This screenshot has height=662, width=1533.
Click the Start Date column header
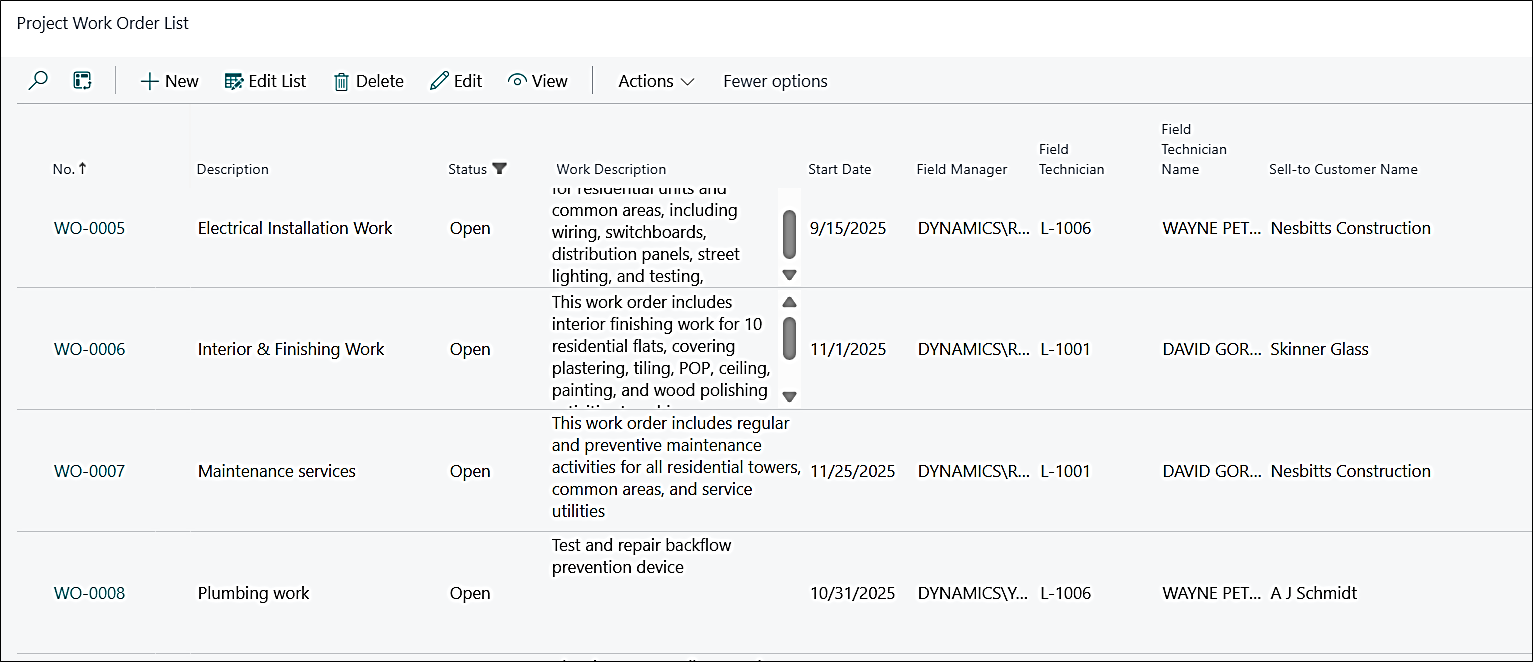pyautogui.click(x=839, y=169)
